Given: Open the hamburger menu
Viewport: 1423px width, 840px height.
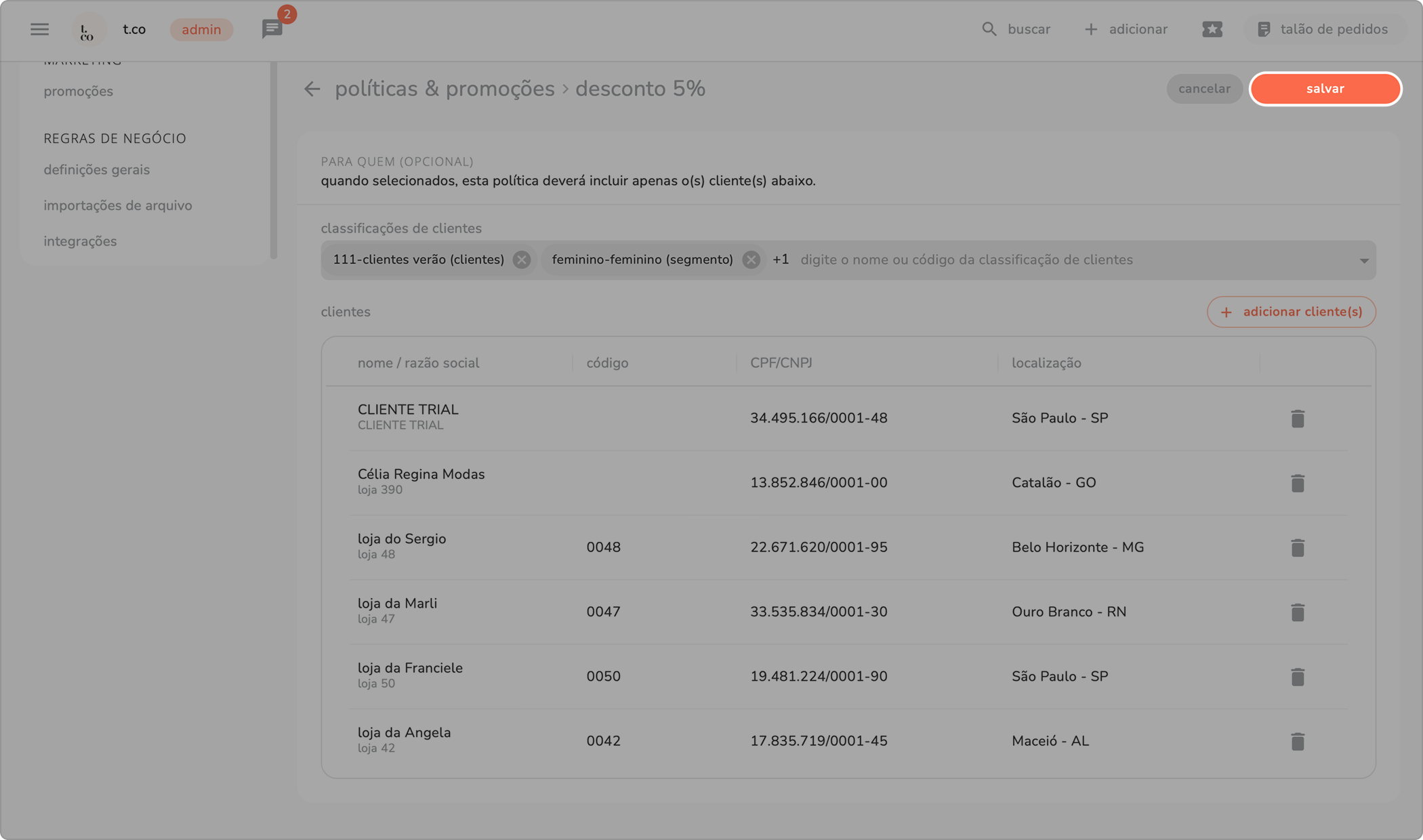Looking at the screenshot, I should tap(39, 29).
